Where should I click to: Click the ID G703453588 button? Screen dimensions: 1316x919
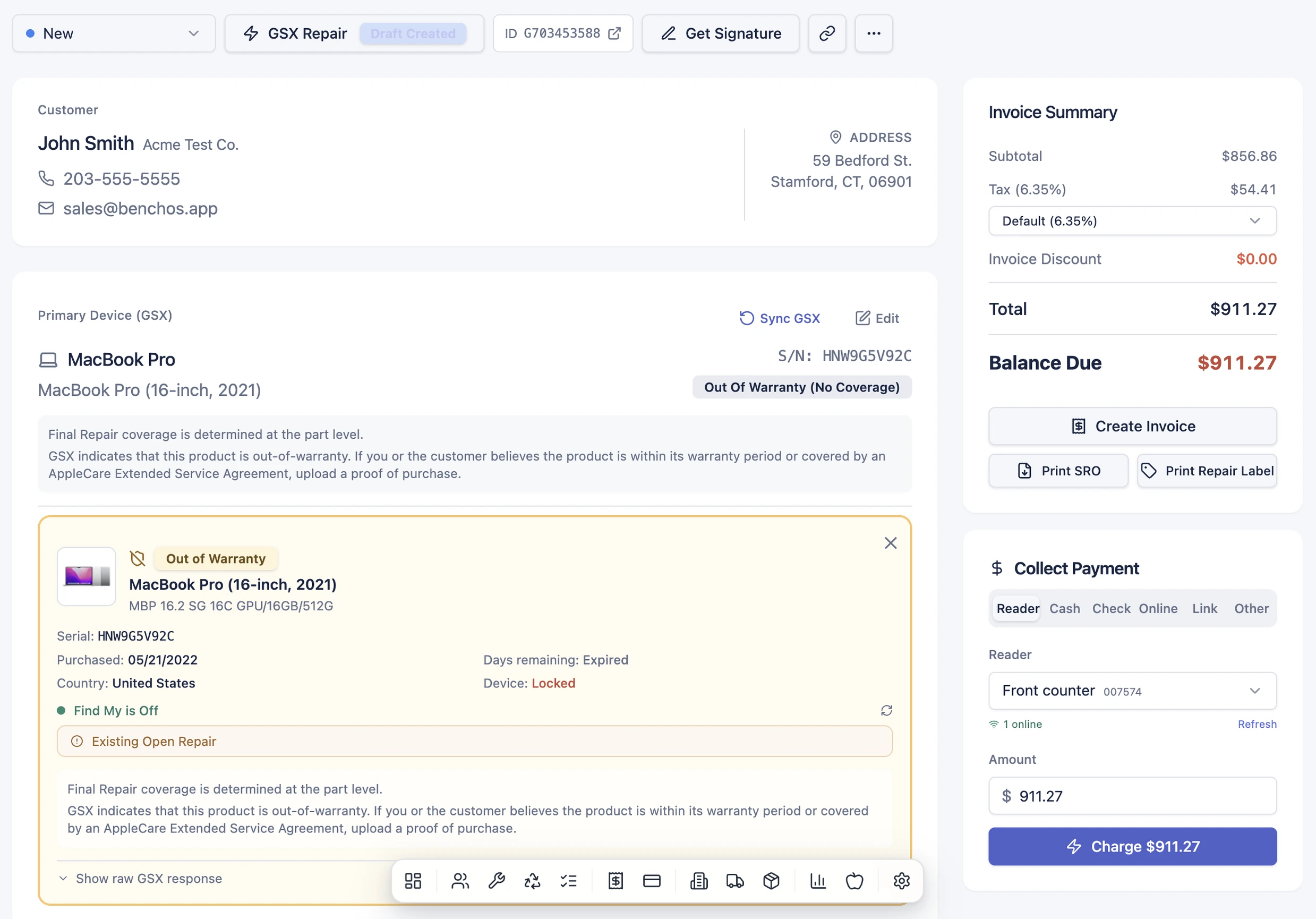pyautogui.click(x=562, y=33)
